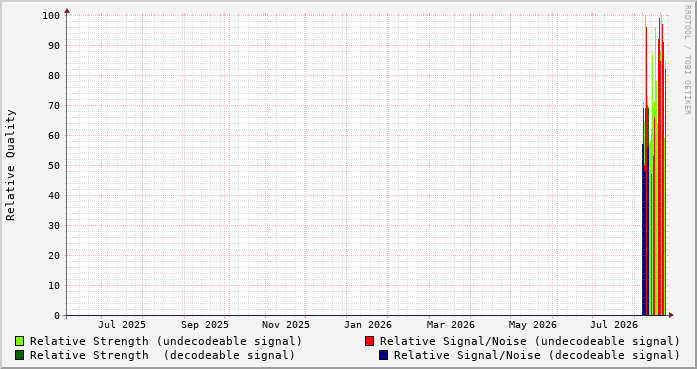Click the May 2026 axis label

[533, 325]
